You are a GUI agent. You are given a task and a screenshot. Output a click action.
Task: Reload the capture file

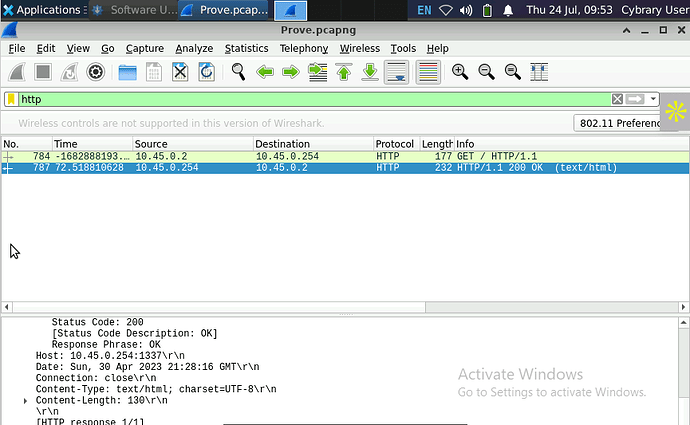(206, 72)
